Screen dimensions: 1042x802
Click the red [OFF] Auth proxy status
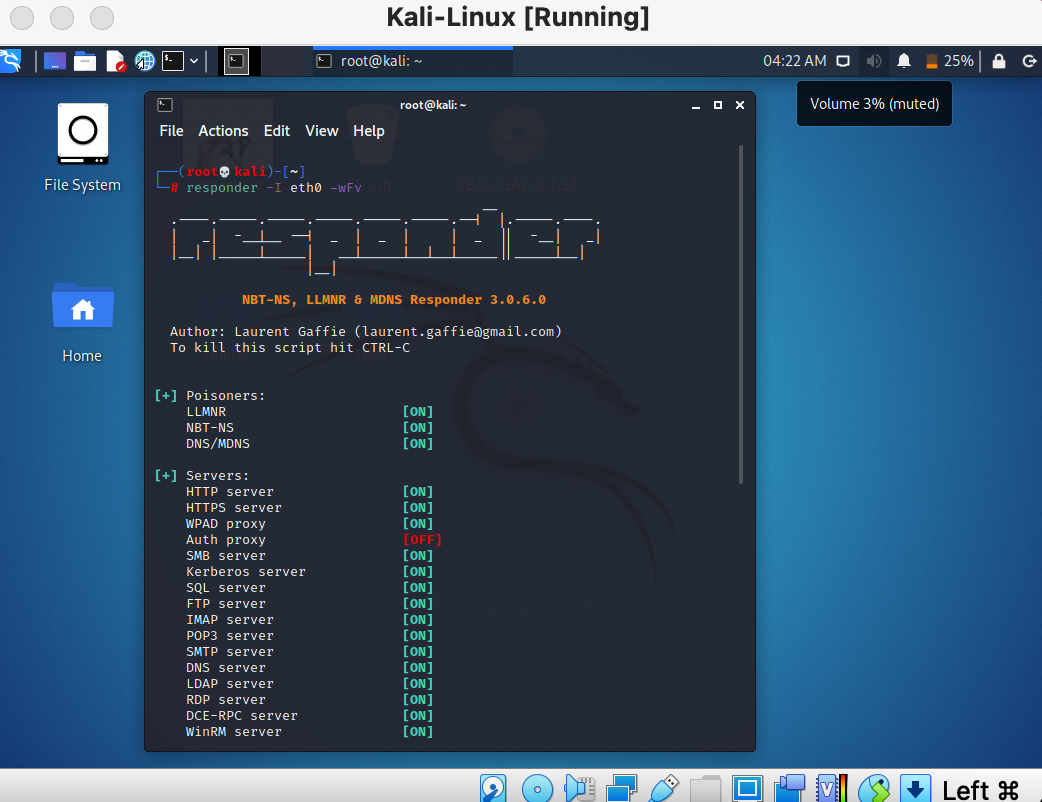422,540
